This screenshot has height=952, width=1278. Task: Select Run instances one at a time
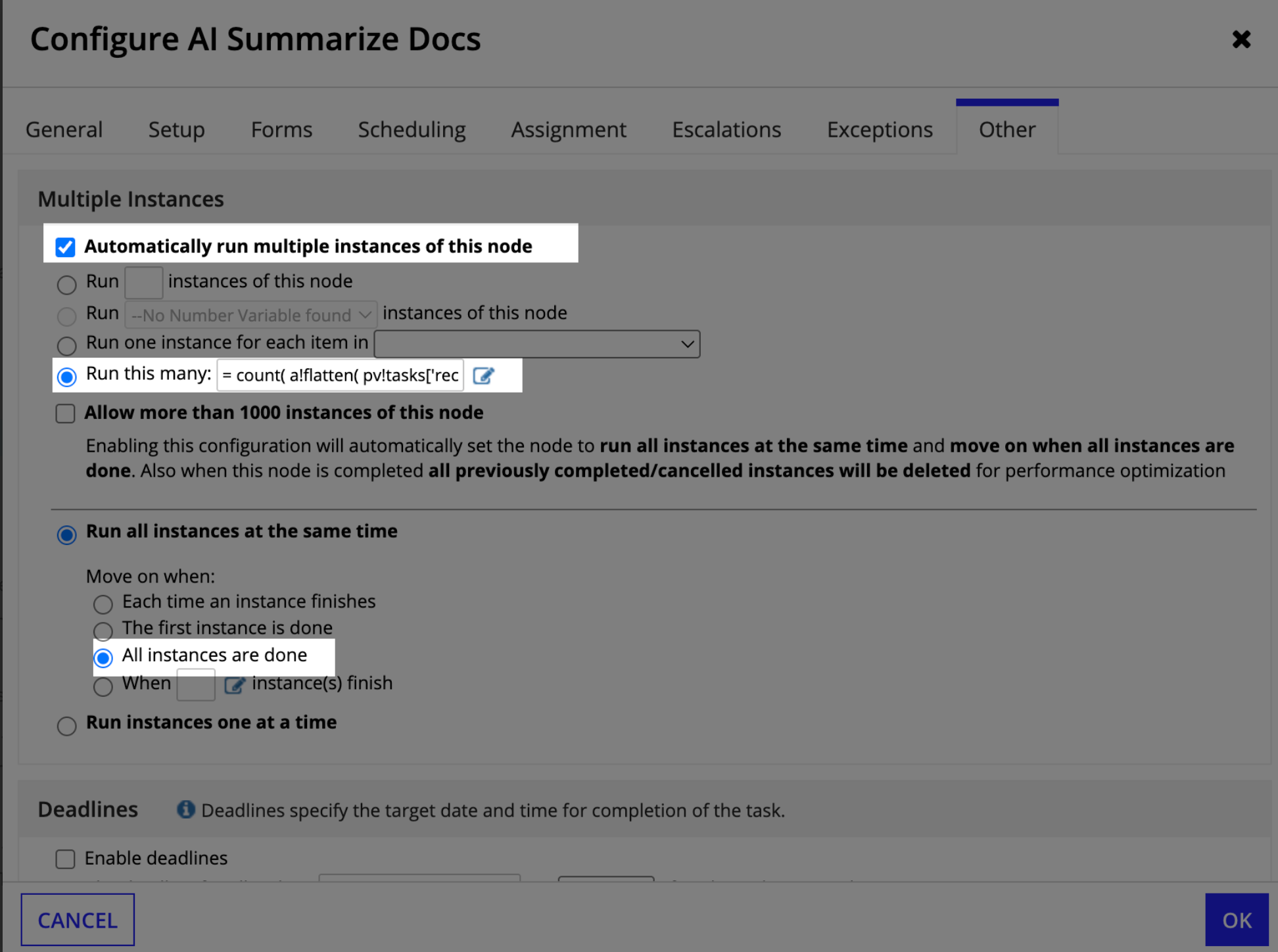pyautogui.click(x=66, y=725)
